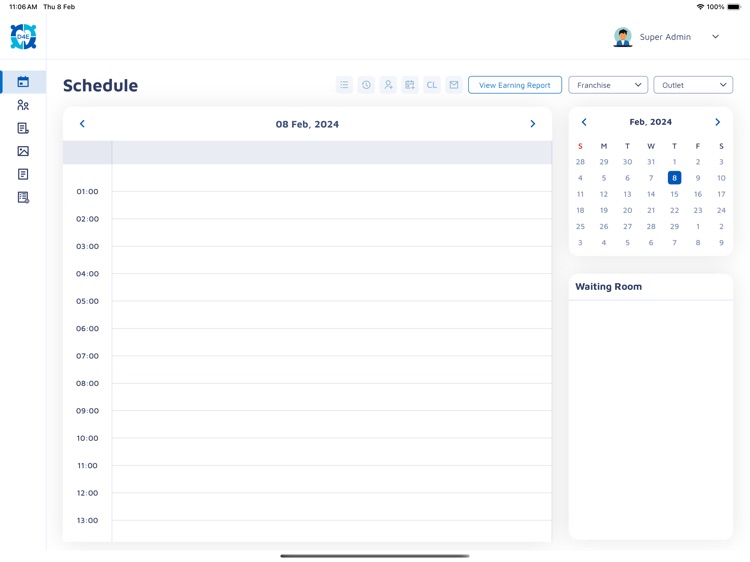This screenshot has width=750, height=562.
Task: Switch to list view toolbar icon
Action: click(x=344, y=85)
